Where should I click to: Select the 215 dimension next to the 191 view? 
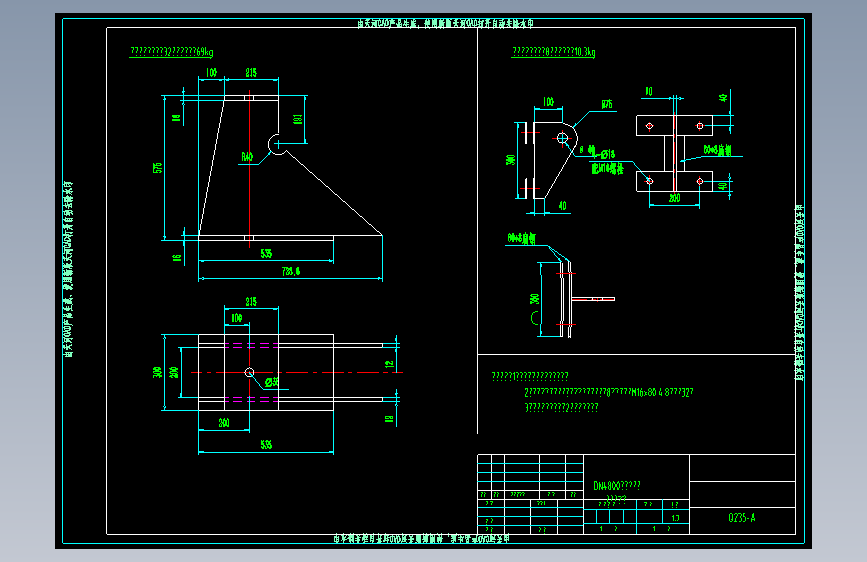(x=251, y=72)
